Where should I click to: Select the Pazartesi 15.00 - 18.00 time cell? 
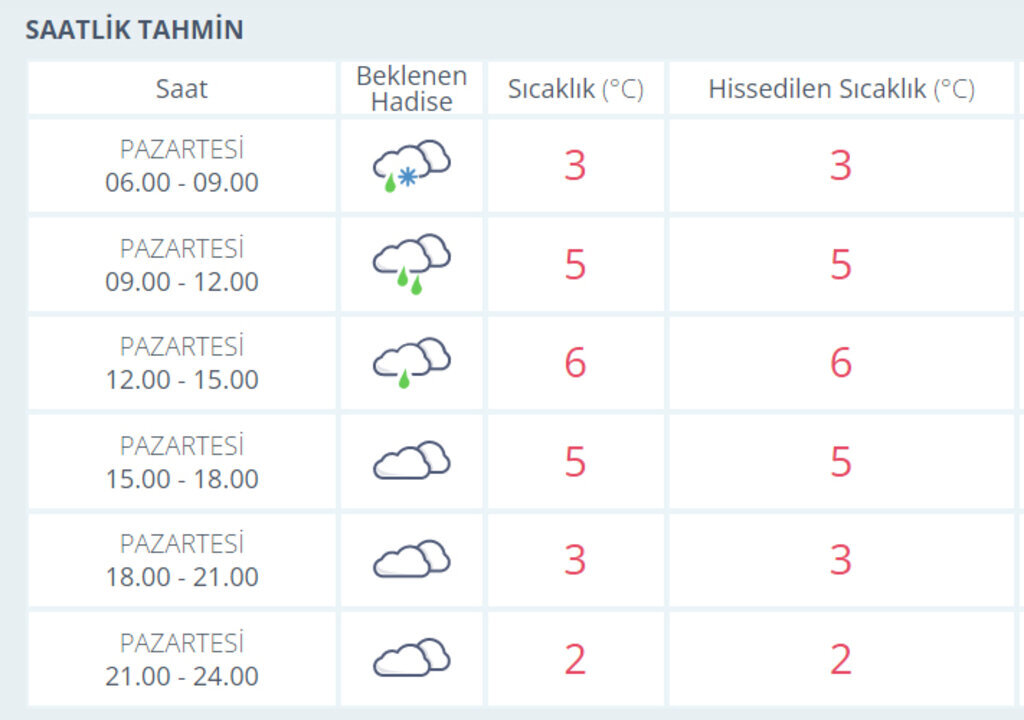[182, 462]
